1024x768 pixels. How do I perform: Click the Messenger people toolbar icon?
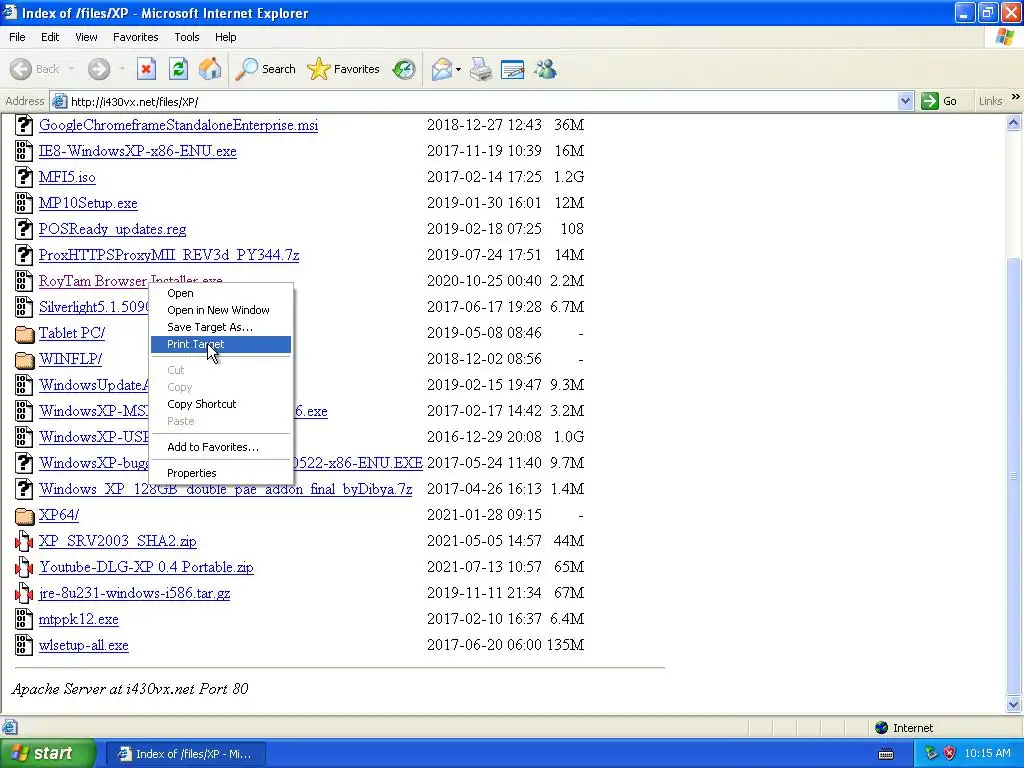point(545,69)
